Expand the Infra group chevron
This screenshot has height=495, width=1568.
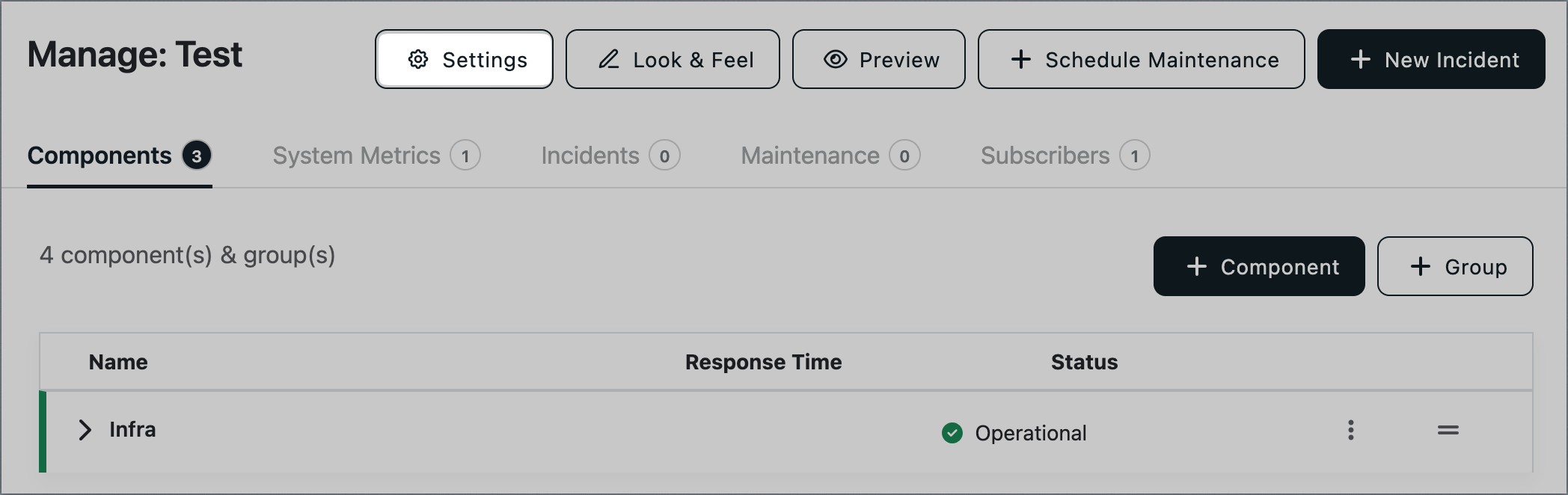(85, 430)
